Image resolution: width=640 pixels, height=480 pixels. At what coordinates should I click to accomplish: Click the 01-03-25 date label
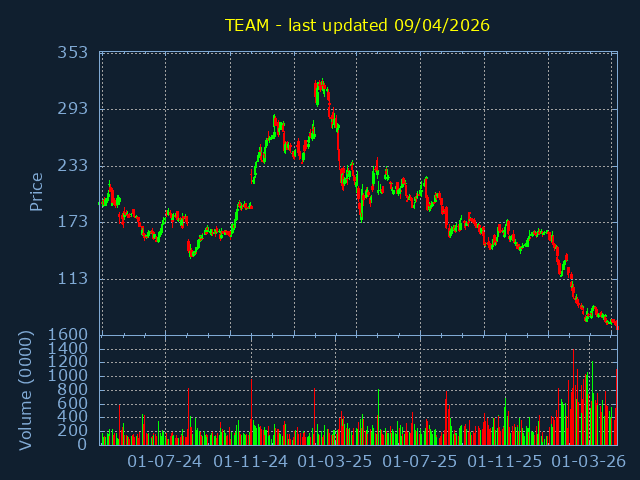[x=335, y=462]
